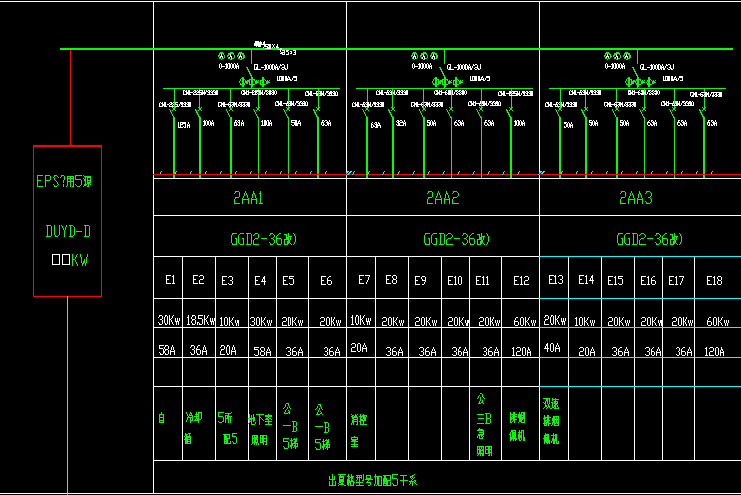Screen dimensions: 741x495
Task: Click circuit label E7
Action: [364, 280]
